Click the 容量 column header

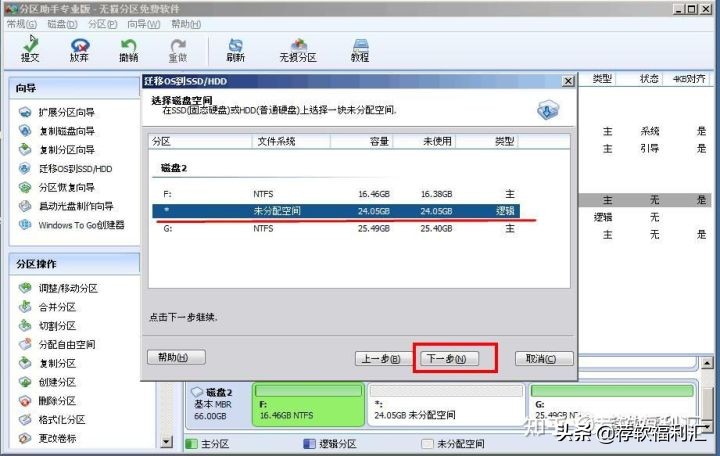click(361, 141)
